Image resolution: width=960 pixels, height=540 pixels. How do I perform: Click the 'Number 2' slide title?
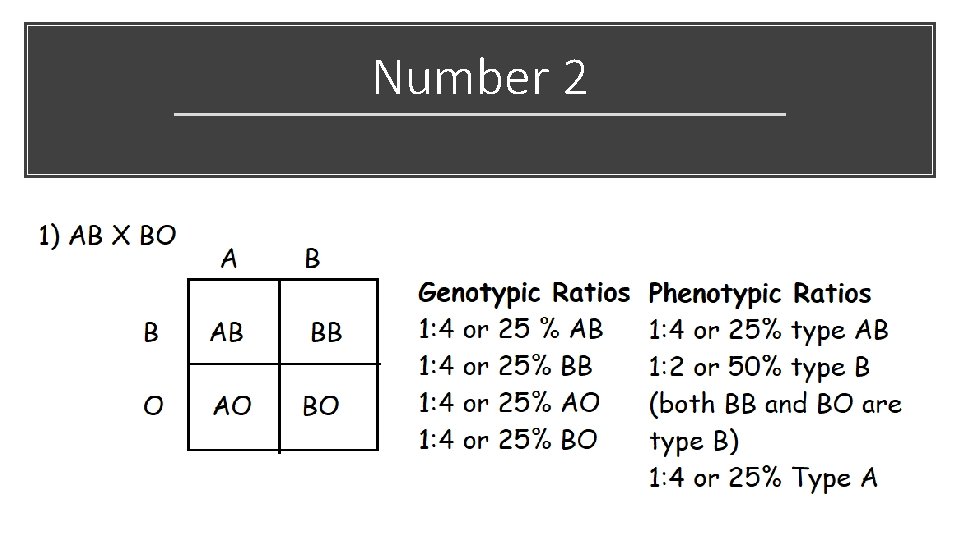click(x=480, y=78)
